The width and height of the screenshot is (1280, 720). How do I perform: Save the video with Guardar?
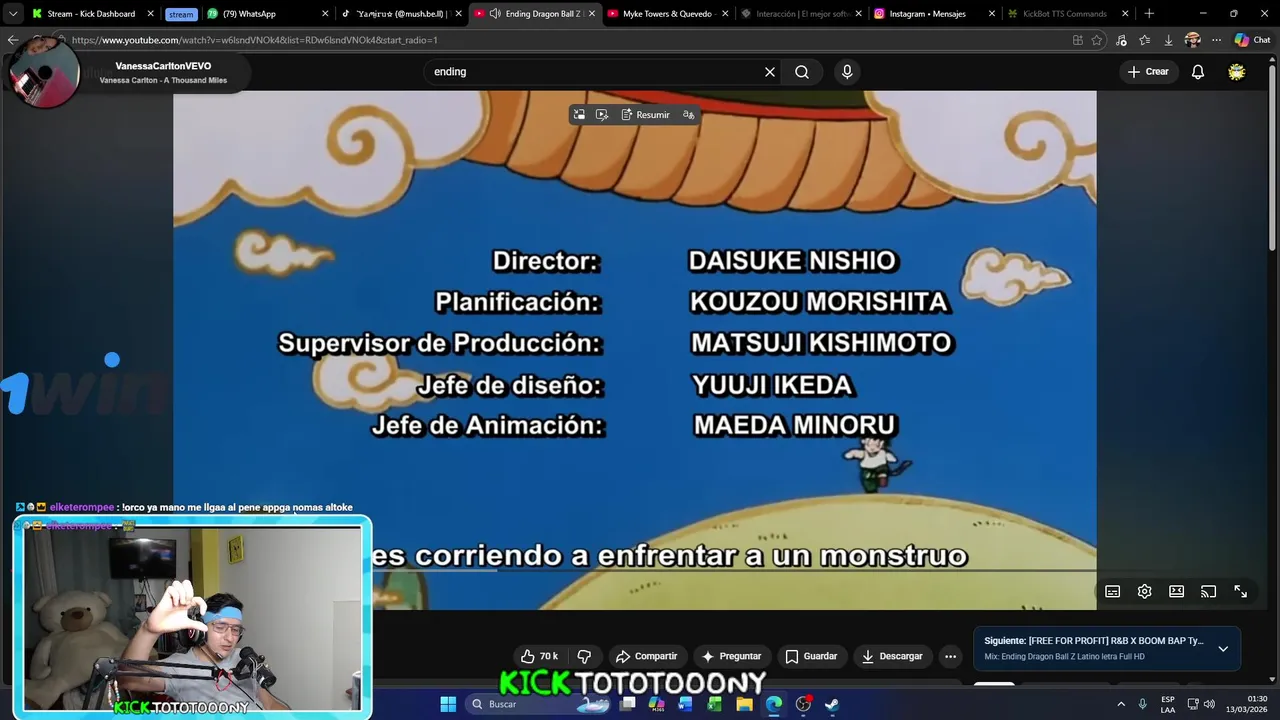(811, 656)
